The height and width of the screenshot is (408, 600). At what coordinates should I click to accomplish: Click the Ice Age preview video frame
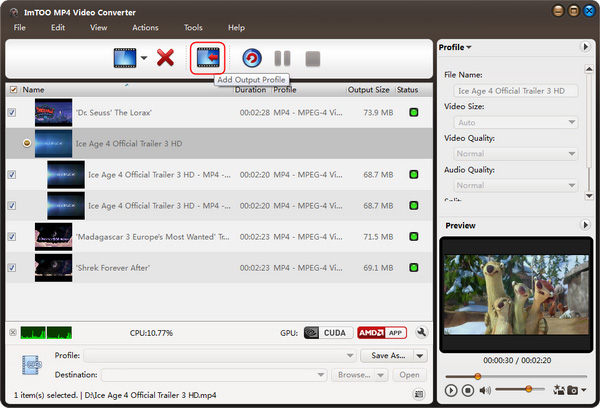tap(516, 295)
